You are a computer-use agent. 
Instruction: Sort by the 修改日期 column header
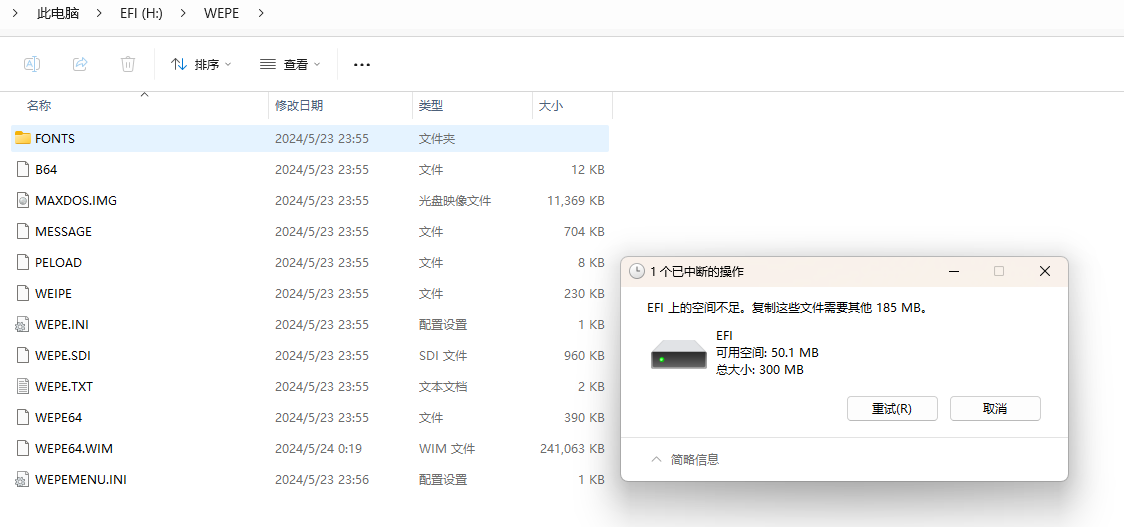299,105
